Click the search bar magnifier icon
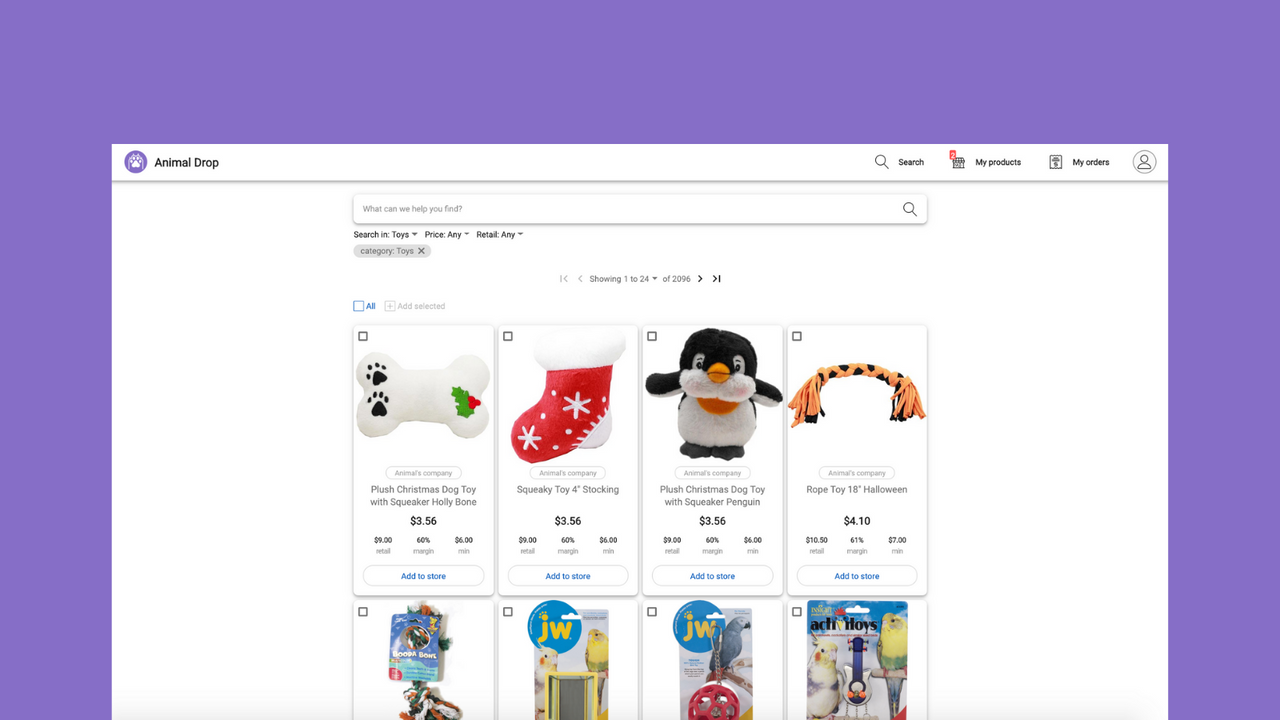 pos(909,208)
